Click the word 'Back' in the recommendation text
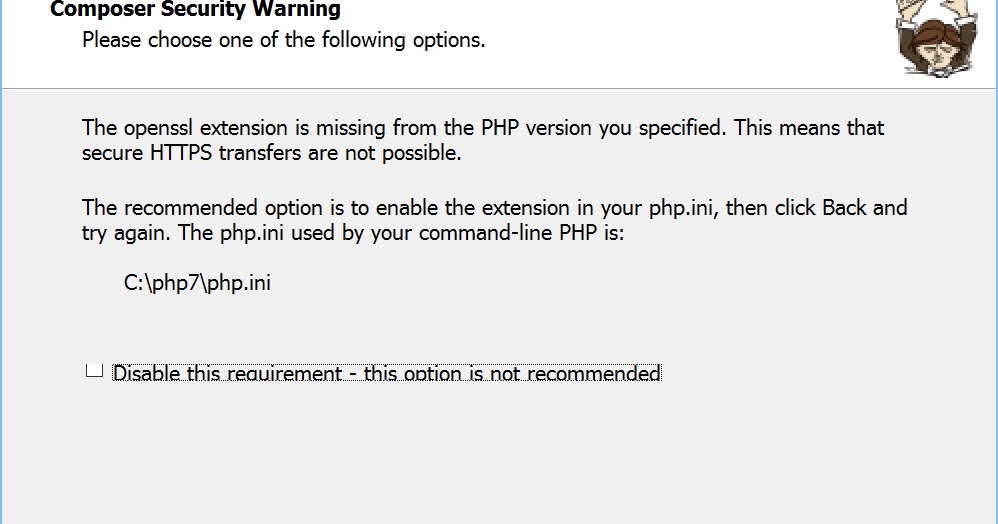 click(845, 208)
